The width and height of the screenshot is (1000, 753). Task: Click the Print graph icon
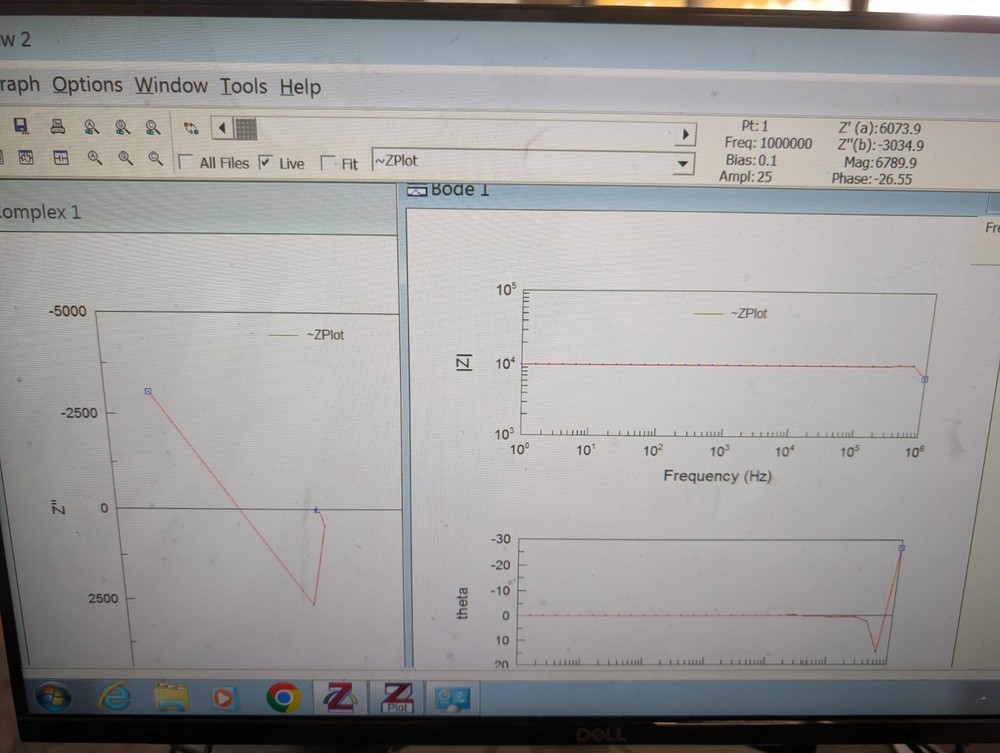[x=57, y=126]
